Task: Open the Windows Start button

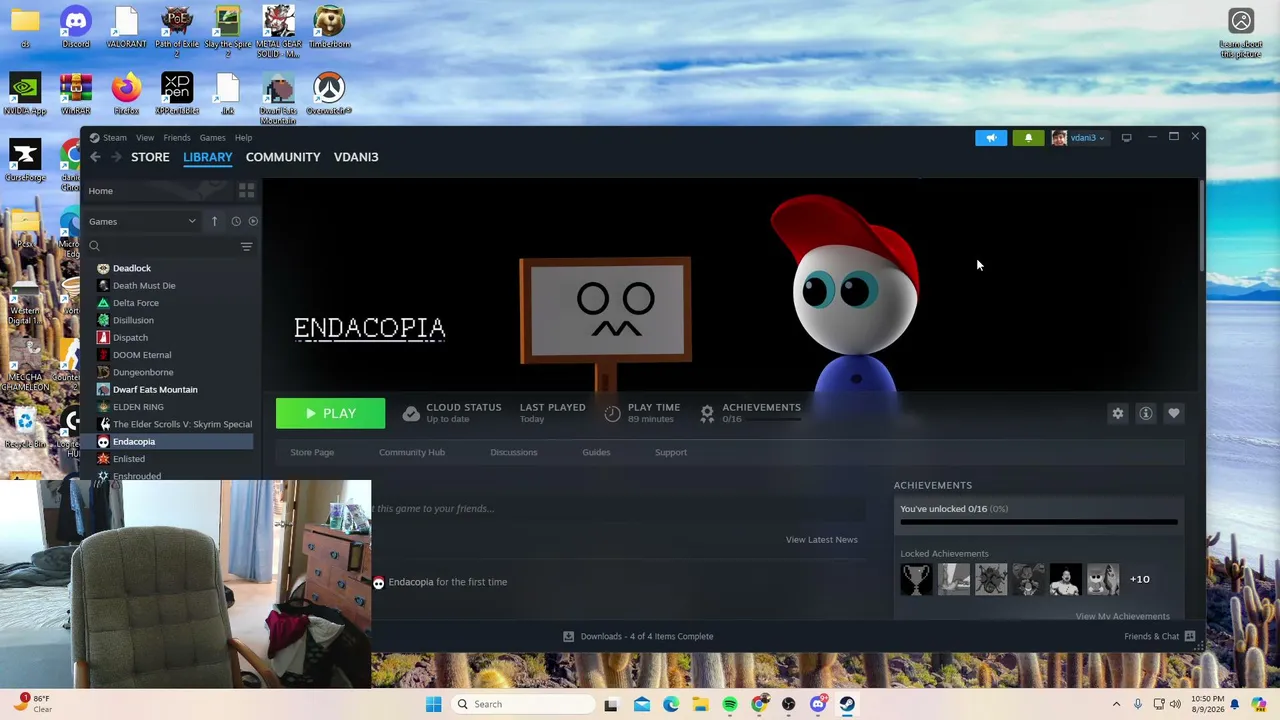Action: 433,704
